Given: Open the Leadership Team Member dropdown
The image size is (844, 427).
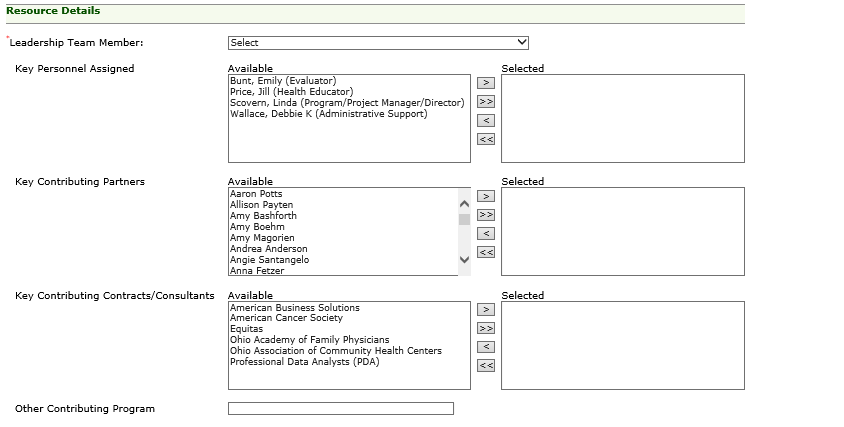Looking at the screenshot, I should tap(378, 43).
